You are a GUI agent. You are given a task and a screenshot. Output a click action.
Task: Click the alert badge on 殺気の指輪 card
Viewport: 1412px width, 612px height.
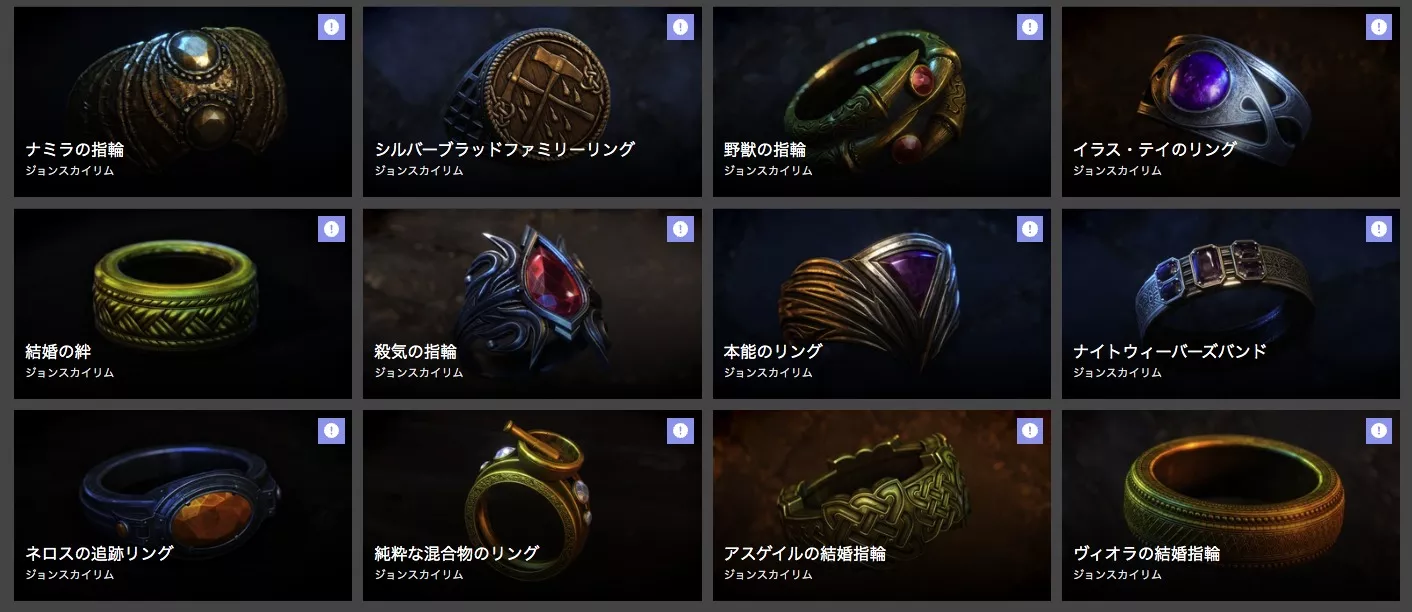click(x=680, y=229)
